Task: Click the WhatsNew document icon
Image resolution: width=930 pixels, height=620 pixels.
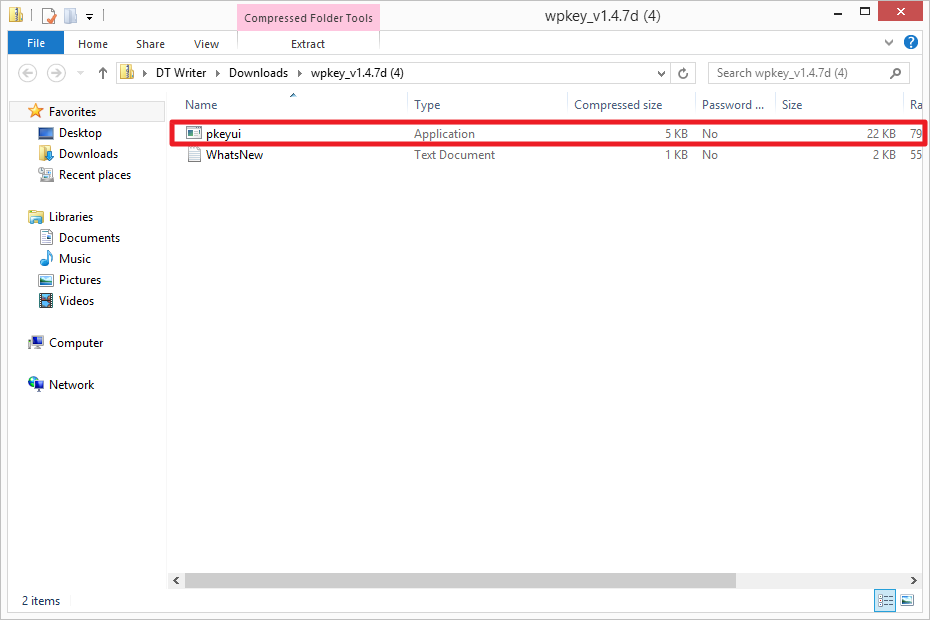Action: coord(194,155)
